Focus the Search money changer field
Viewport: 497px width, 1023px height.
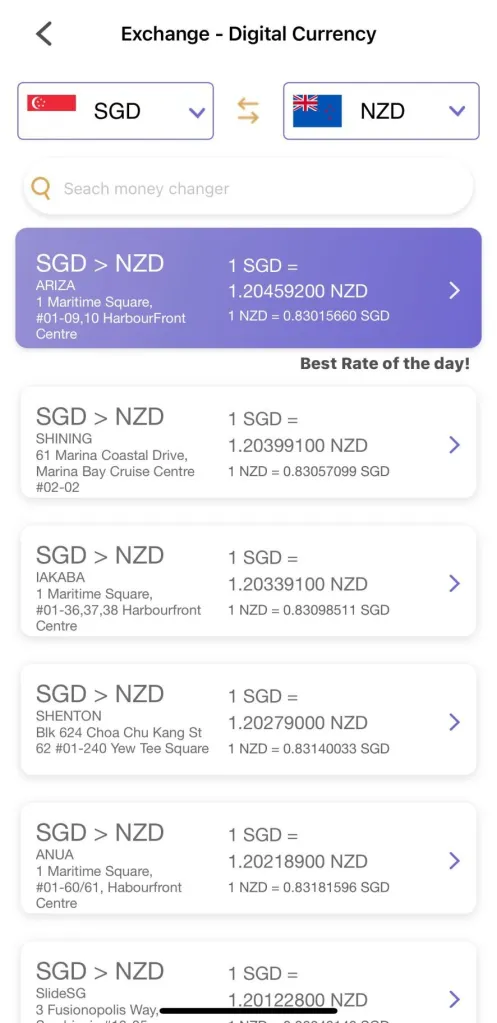coord(248,189)
